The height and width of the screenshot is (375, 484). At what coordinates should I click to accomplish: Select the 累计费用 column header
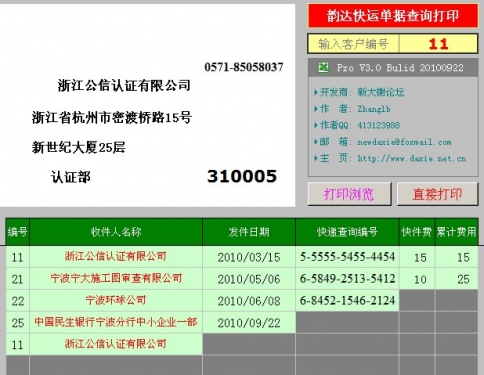457,232
